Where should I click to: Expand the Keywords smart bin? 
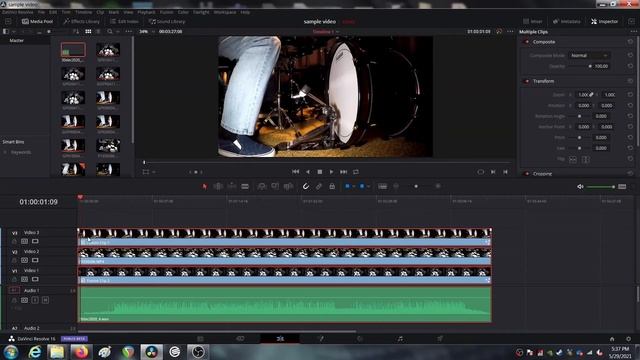5,152
